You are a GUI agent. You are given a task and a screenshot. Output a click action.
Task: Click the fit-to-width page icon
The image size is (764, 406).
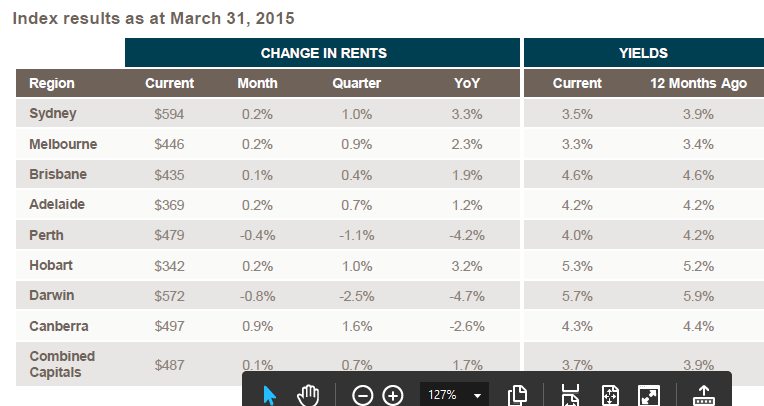coord(570,395)
